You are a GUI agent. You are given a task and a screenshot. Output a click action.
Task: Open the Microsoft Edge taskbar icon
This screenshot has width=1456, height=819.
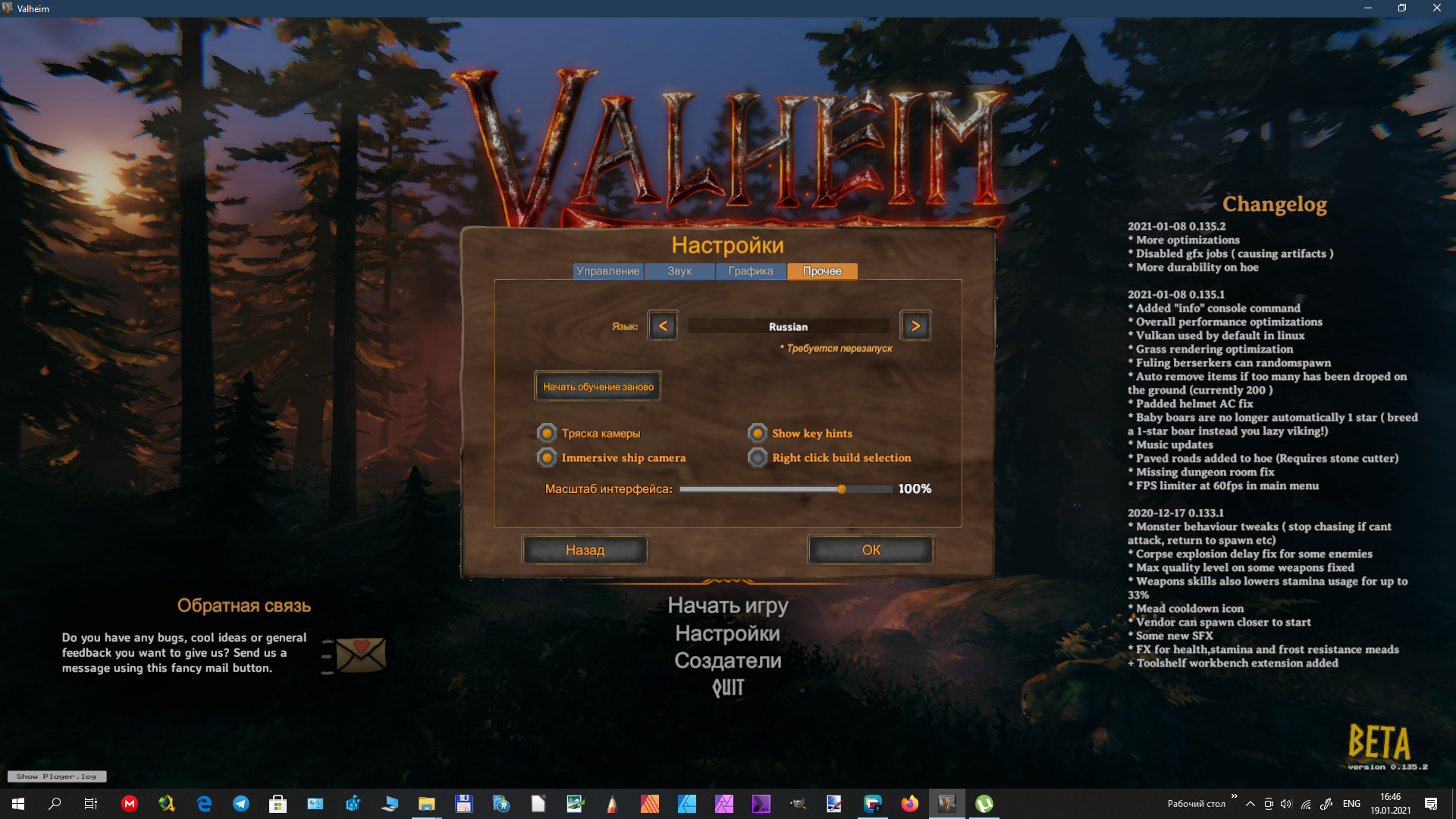point(204,804)
